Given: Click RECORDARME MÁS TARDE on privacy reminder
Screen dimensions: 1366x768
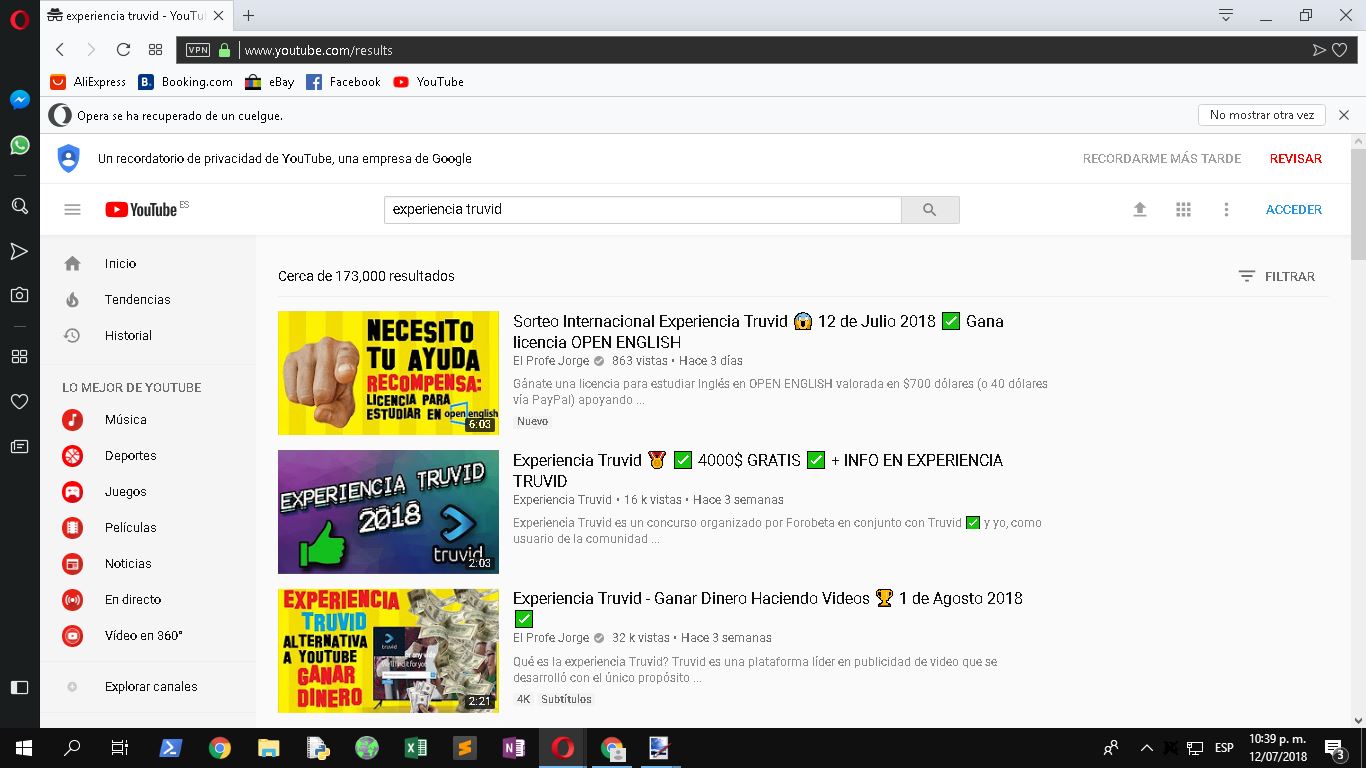Looking at the screenshot, I should coord(1162,159).
